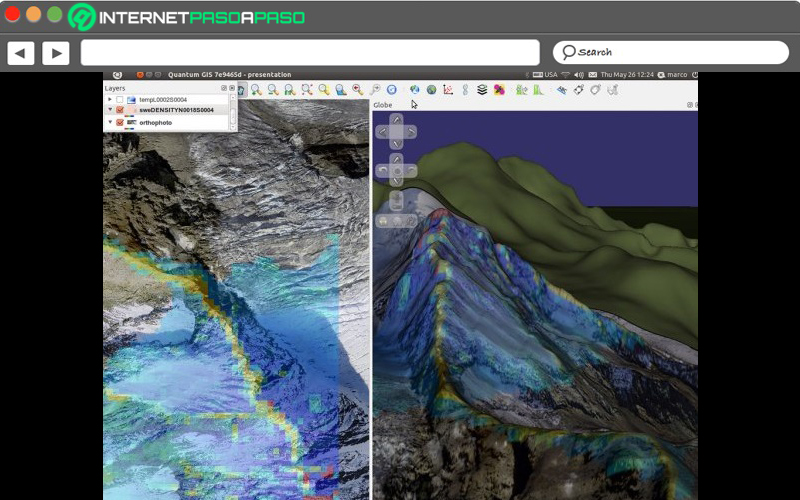
Task: Open the sound volume indicator
Action: coord(579,75)
